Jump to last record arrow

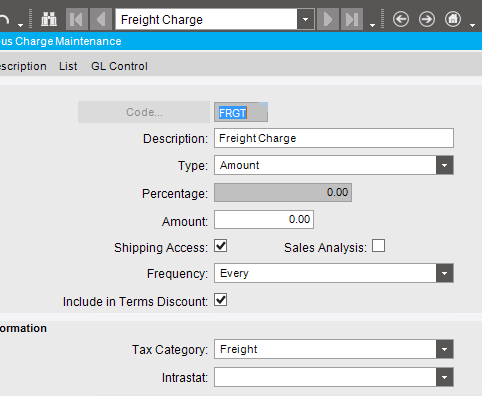(352, 19)
